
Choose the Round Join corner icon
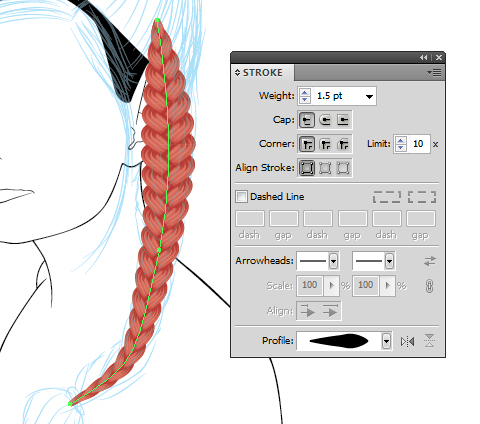325,144
